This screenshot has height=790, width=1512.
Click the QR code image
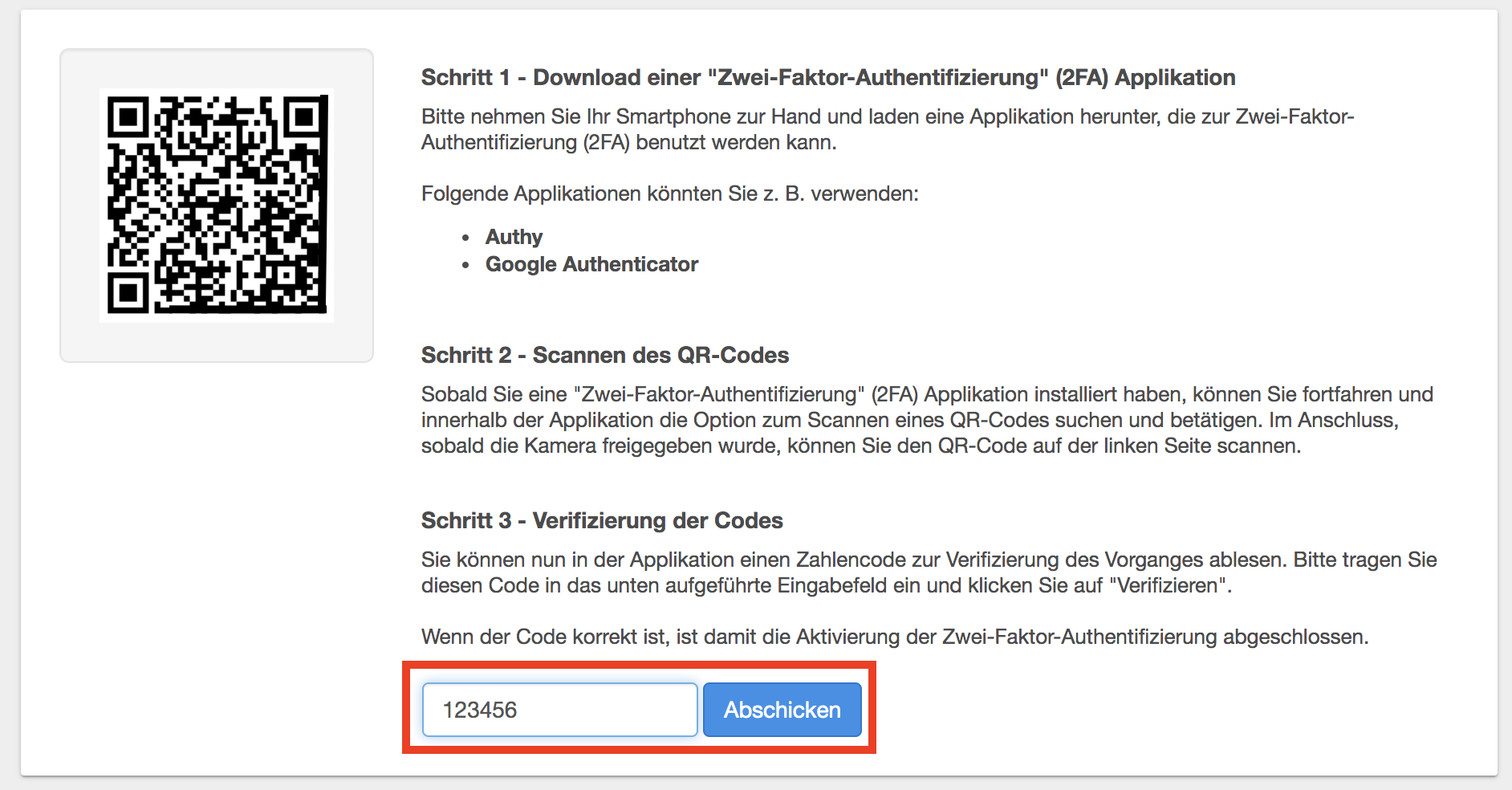click(217, 206)
